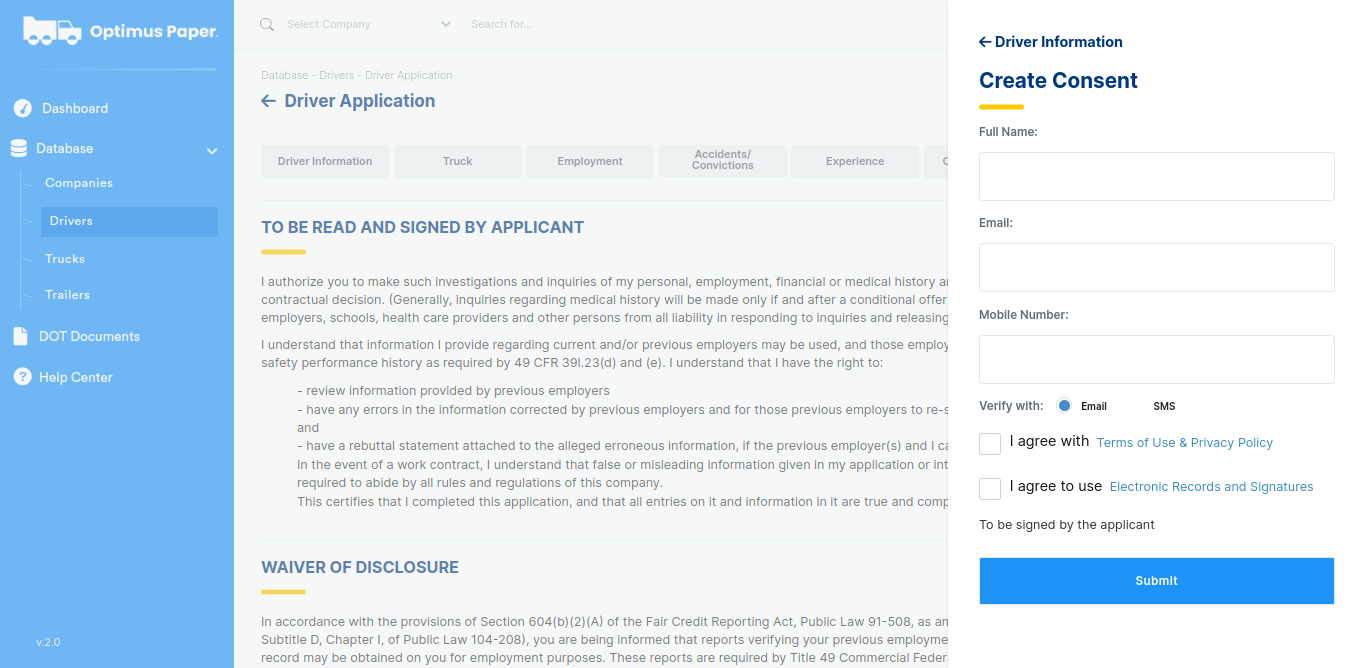Open the Help Center menu item

[x=76, y=377]
